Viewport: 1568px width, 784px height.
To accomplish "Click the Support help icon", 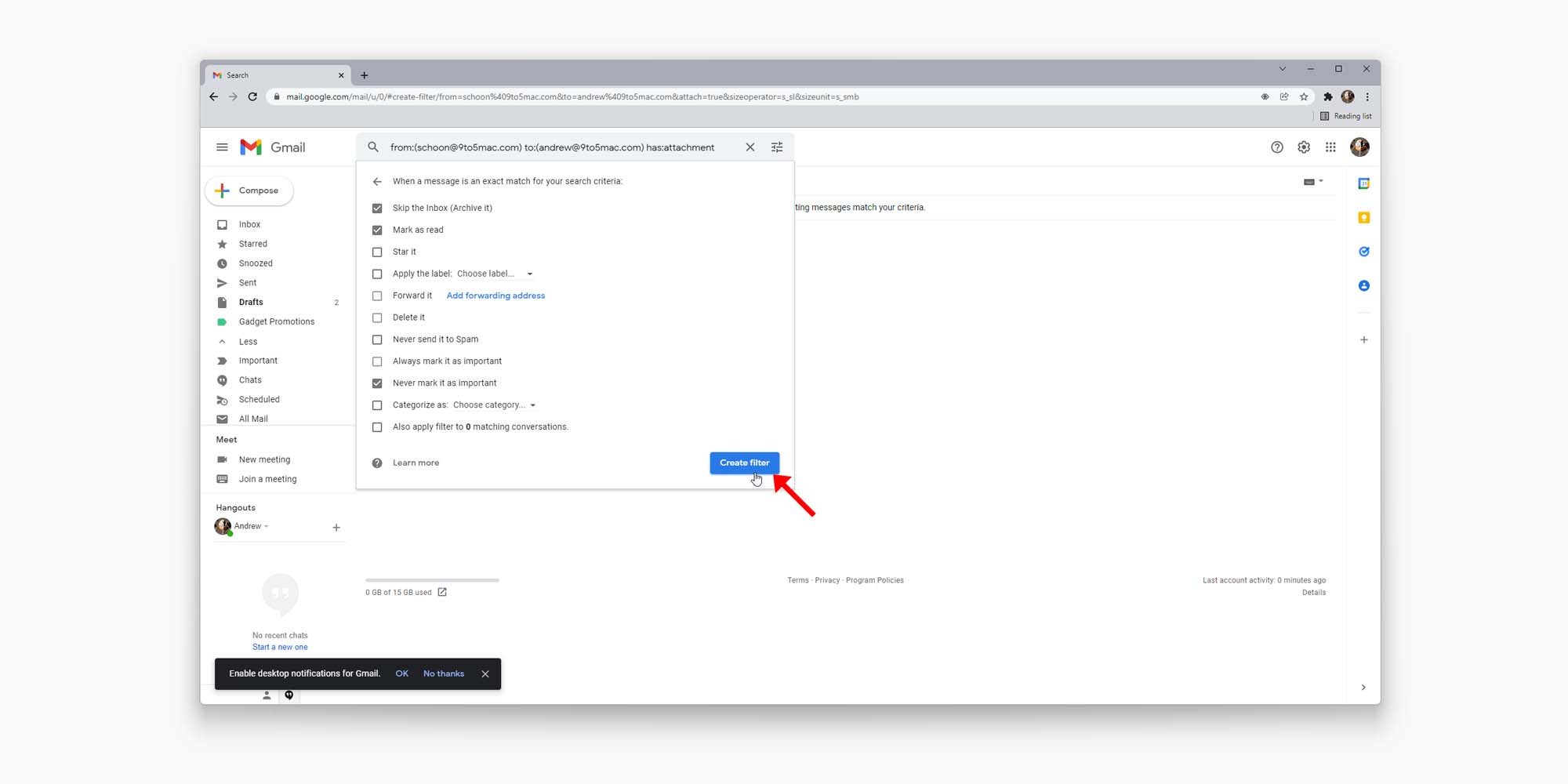I will pyautogui.click(x=1277, y=147).
